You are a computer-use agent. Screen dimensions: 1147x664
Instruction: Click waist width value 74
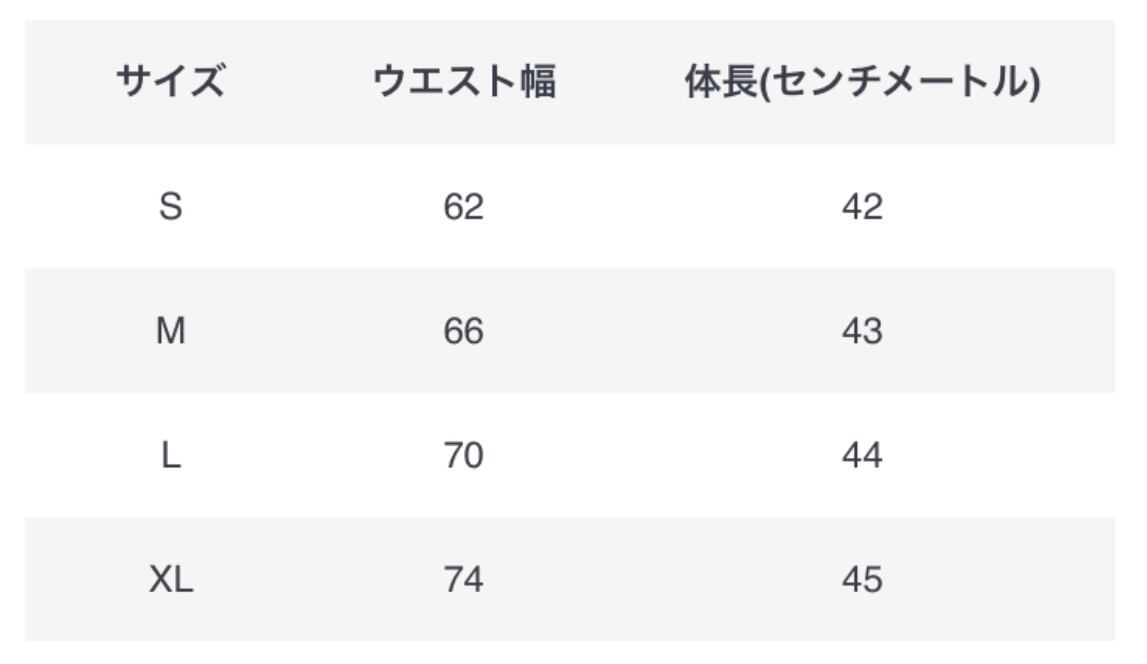(x=463, y=579)
